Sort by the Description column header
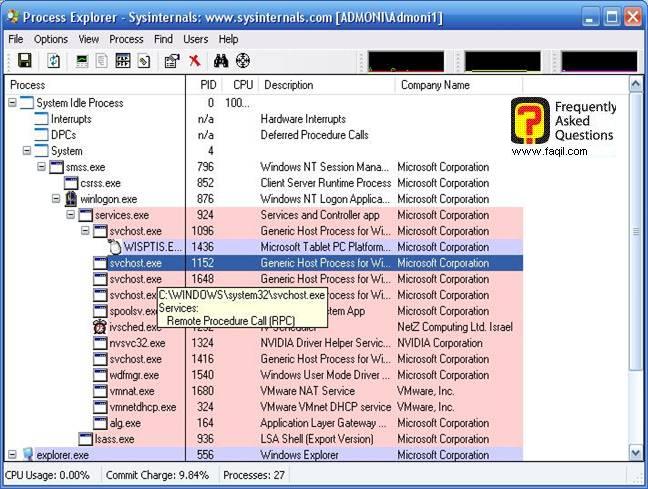This screenshot has height=489, width=648. 327,85
